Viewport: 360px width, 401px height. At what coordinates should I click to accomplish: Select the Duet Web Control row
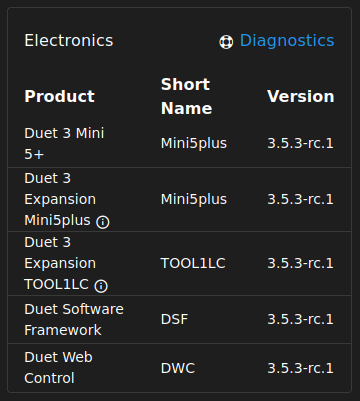(180, 368)
